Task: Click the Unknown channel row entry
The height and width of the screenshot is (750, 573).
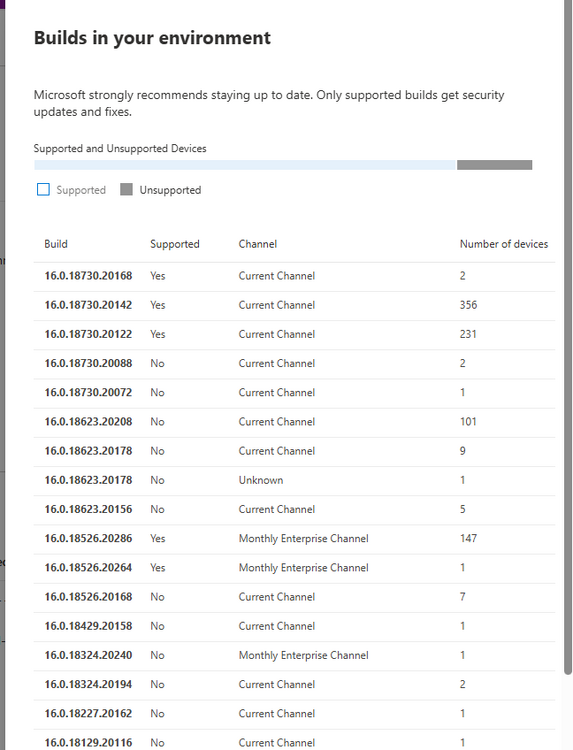Action: coord(294,480)
